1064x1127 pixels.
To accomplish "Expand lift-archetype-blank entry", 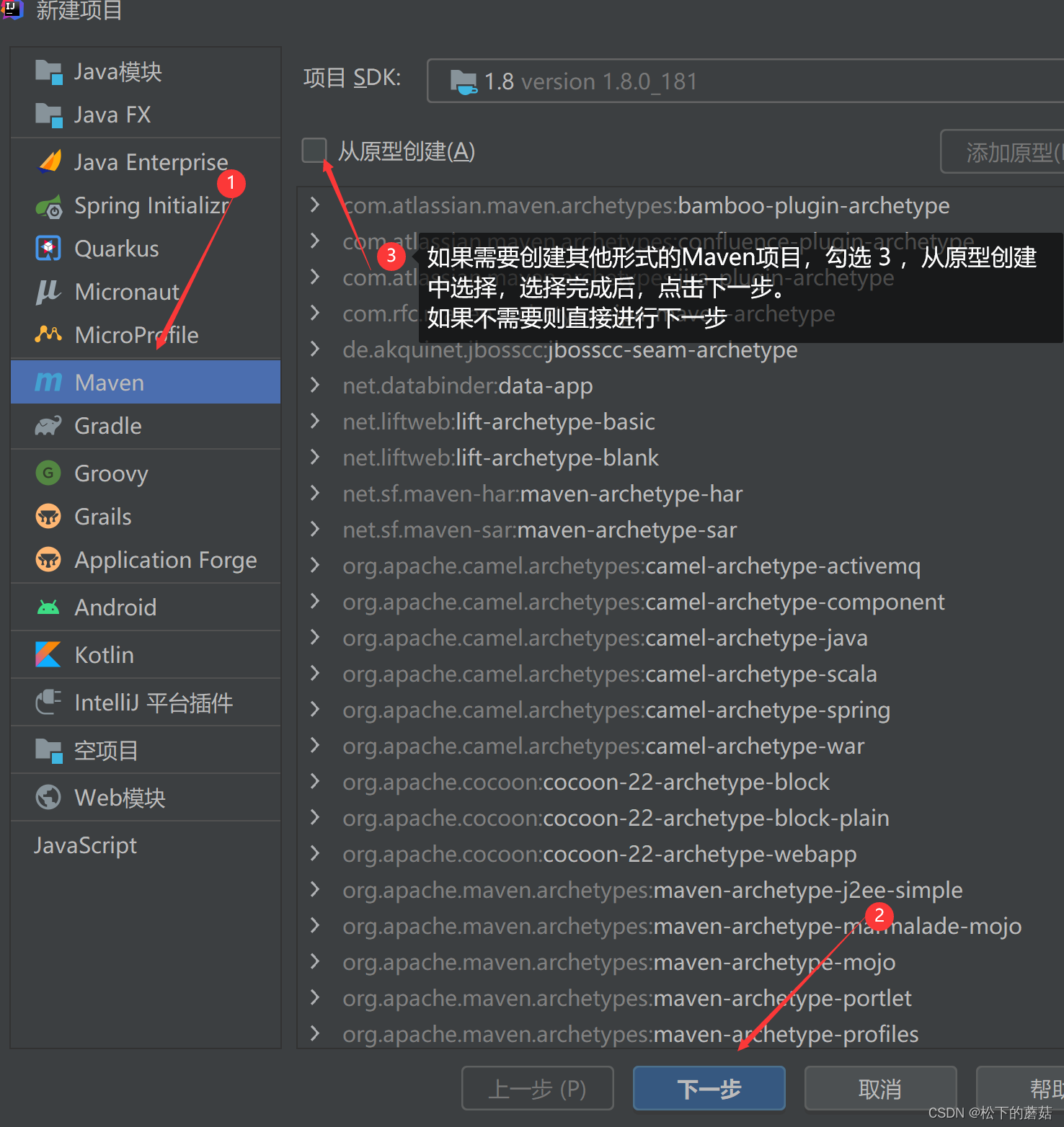I will tap(315, 457).
